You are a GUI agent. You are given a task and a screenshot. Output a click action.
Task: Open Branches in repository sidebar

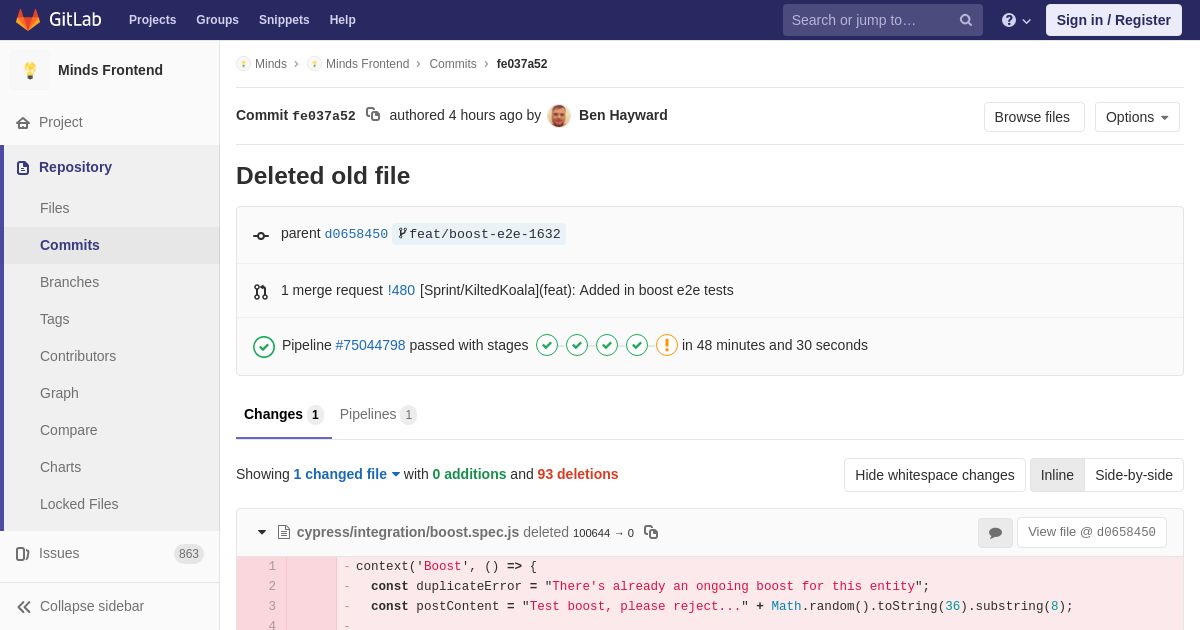70,282
